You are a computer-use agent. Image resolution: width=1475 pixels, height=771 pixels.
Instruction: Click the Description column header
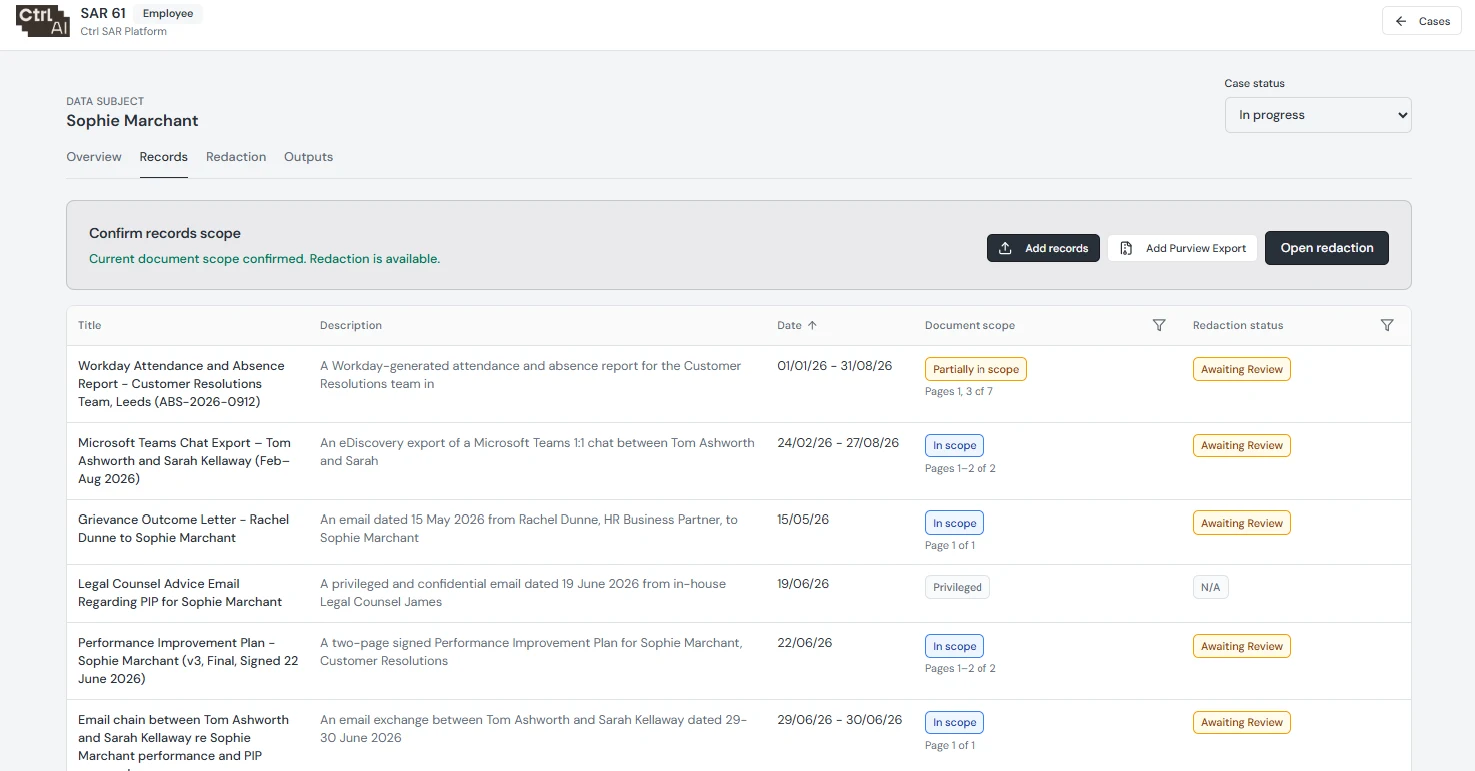351,325
